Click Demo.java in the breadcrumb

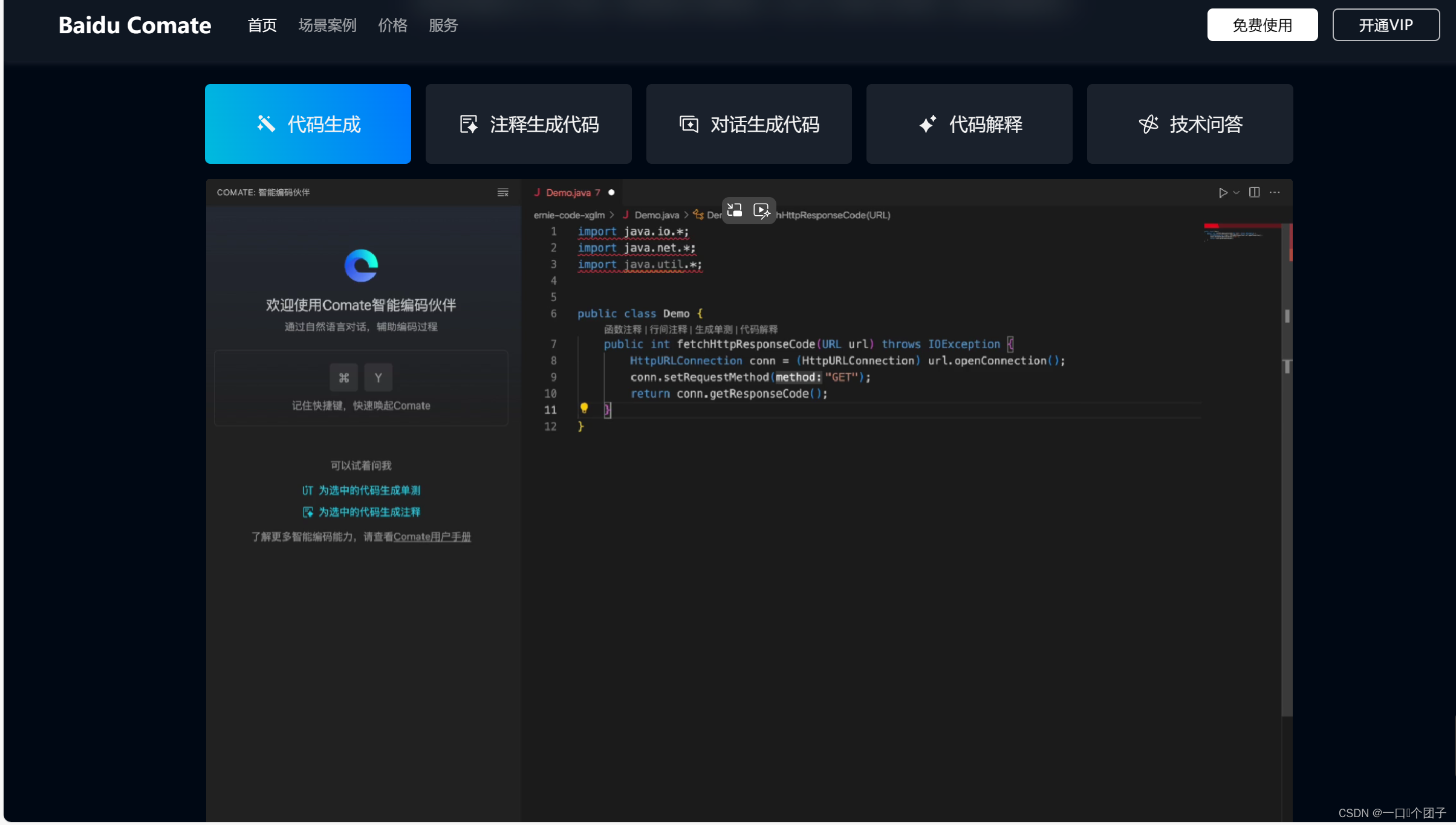click(657, 215)
